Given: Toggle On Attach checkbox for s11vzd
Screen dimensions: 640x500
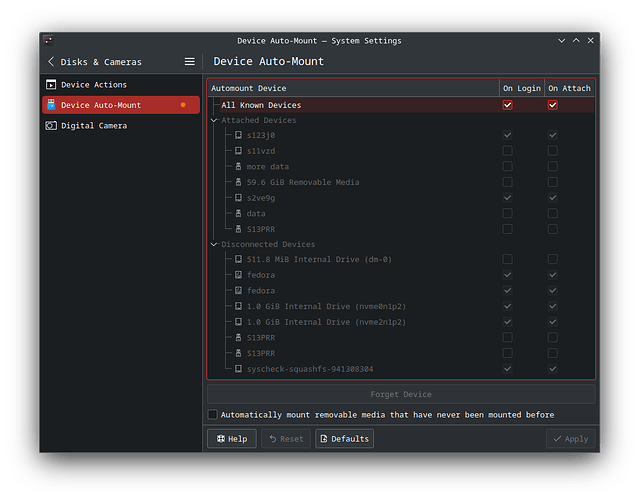Looking at the screenshot, I should pyautogui.click(x=553, y=151).
